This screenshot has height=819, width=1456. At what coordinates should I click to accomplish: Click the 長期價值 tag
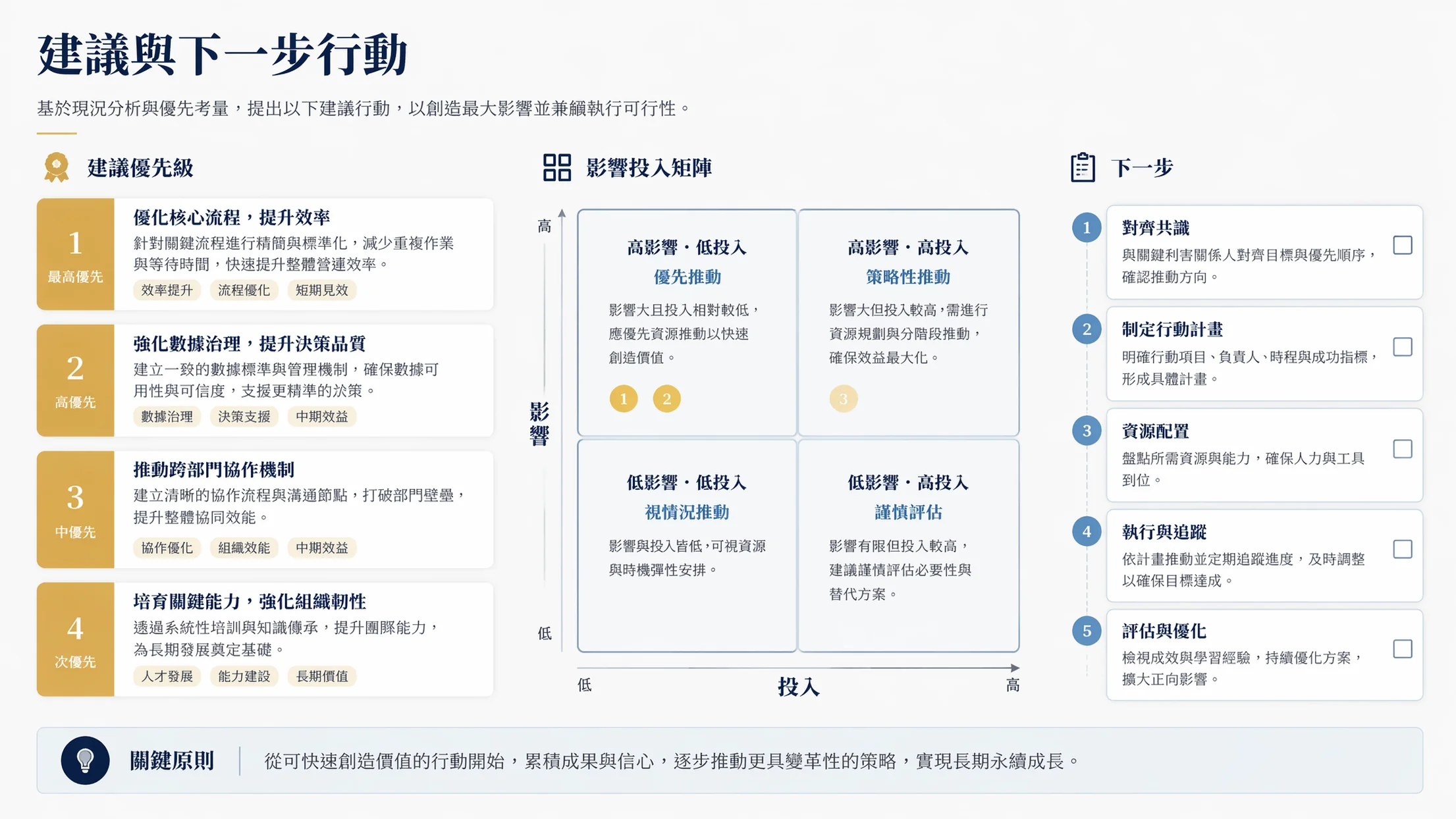click(322, 676)
